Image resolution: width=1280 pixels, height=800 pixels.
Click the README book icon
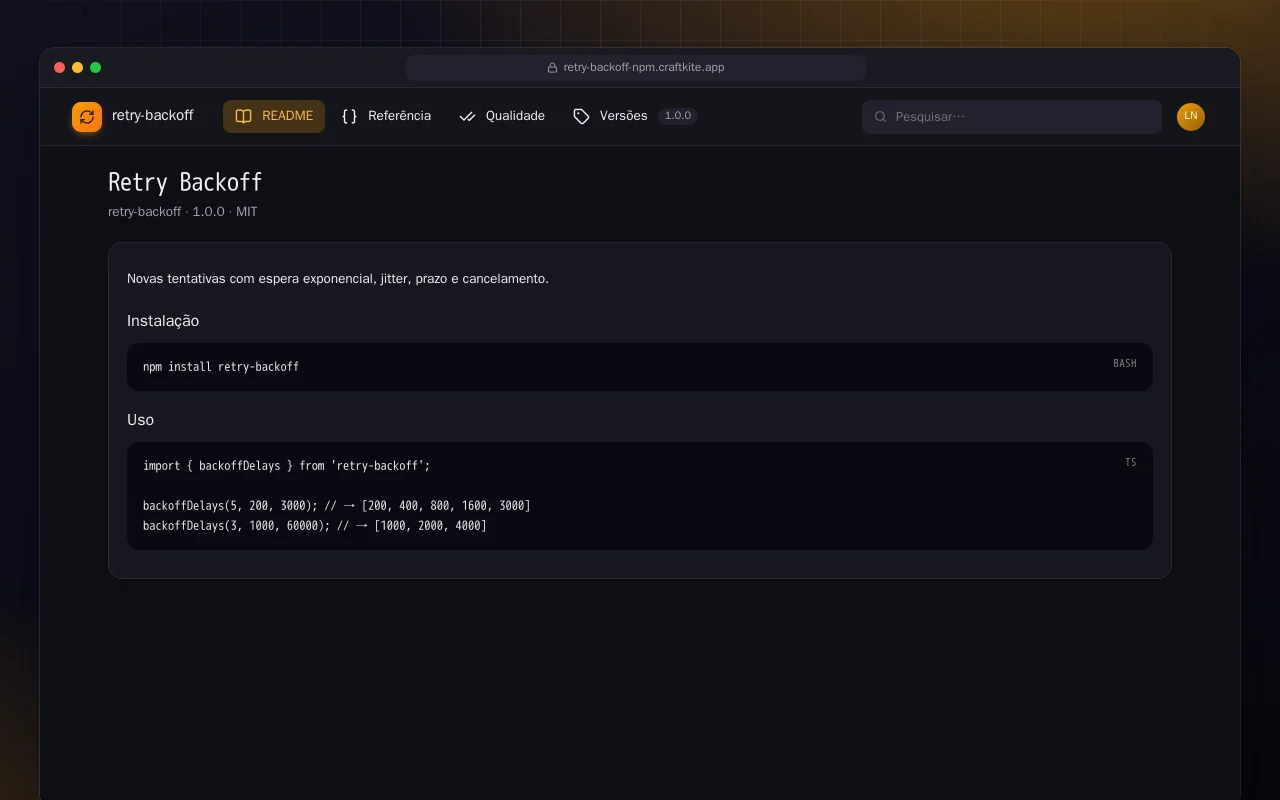(243, 116)
